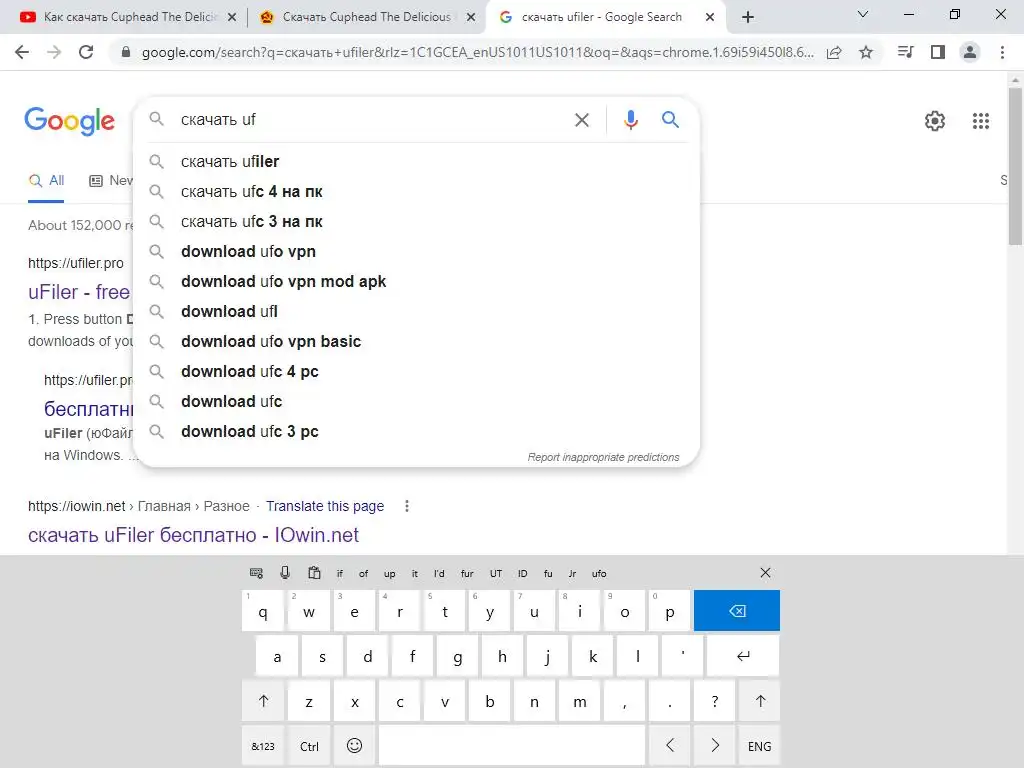Toggle the Ctrl key on keyboard
This screenshot has width=1024, height=768.
pyautogui.click(x=309, y=746)
